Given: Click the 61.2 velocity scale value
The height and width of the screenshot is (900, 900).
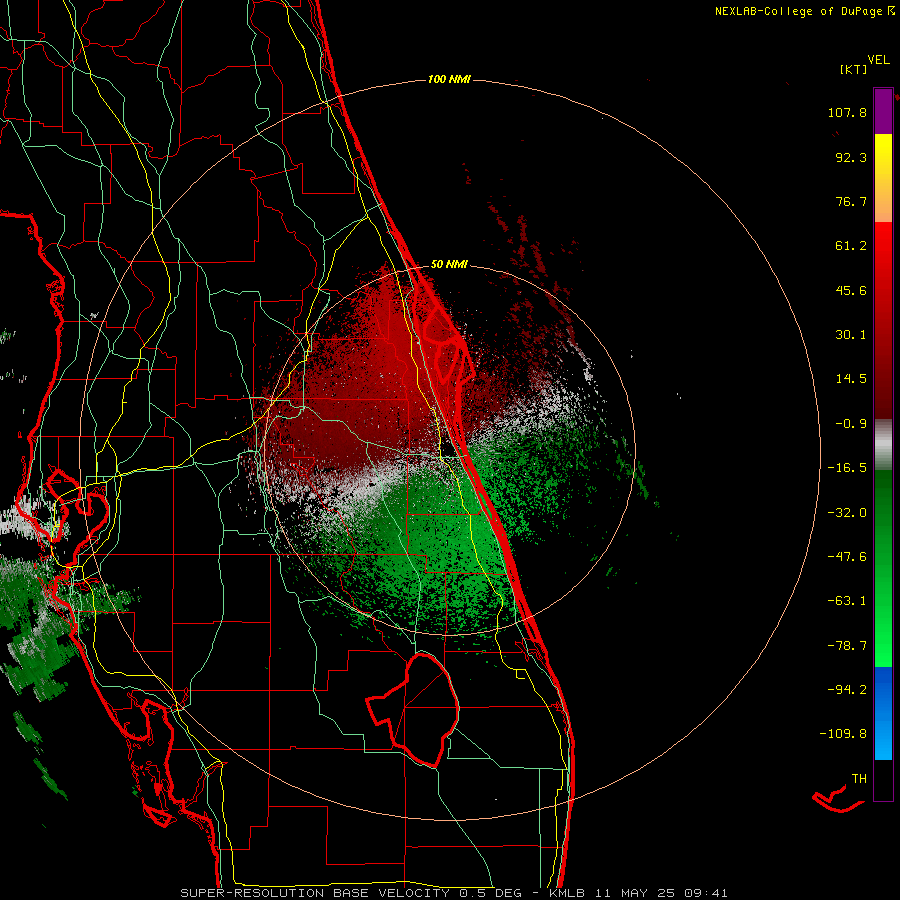Looking at the screenshot, I should pos(851,246).
